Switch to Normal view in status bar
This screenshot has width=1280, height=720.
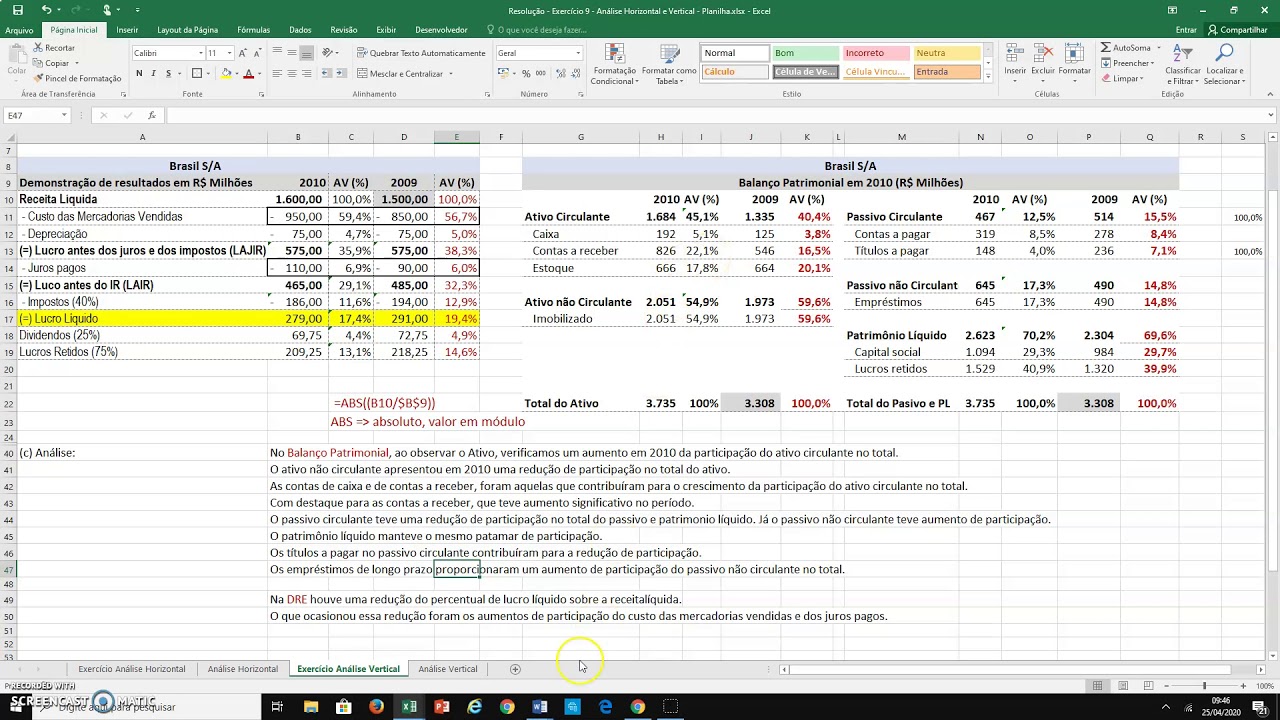(x=1098, y=686)
